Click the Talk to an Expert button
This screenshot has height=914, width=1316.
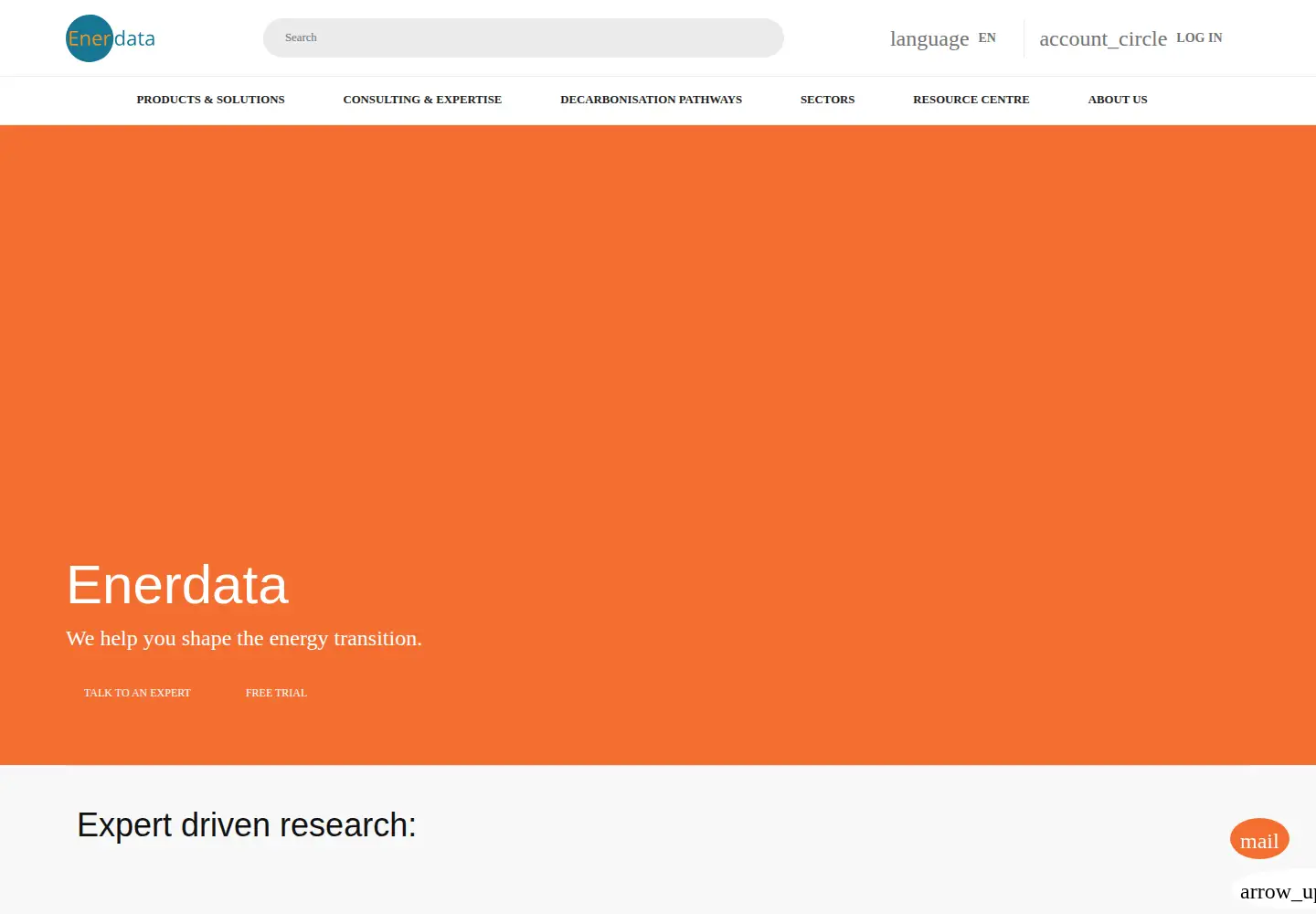point(137,693)
